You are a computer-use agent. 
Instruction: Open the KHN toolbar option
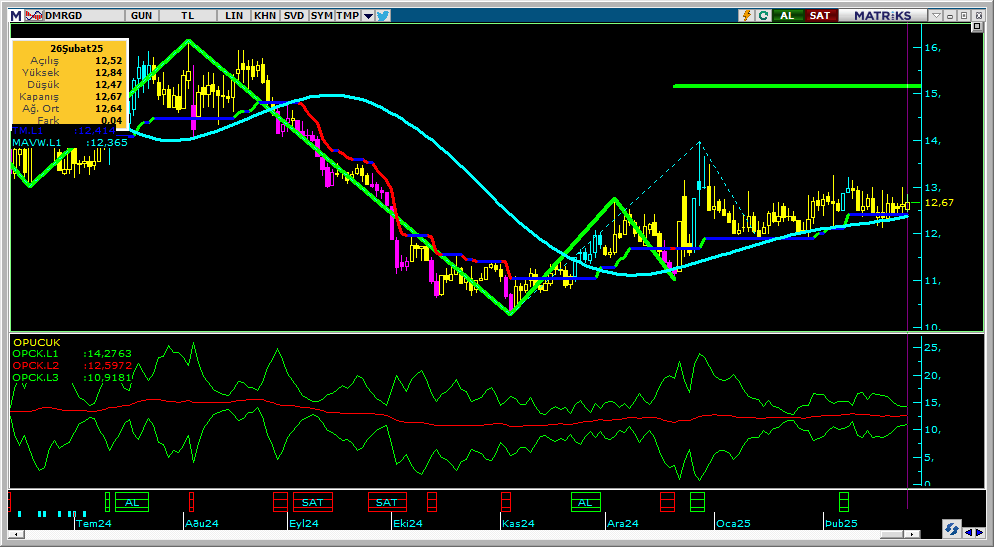[x=264, y=16]
